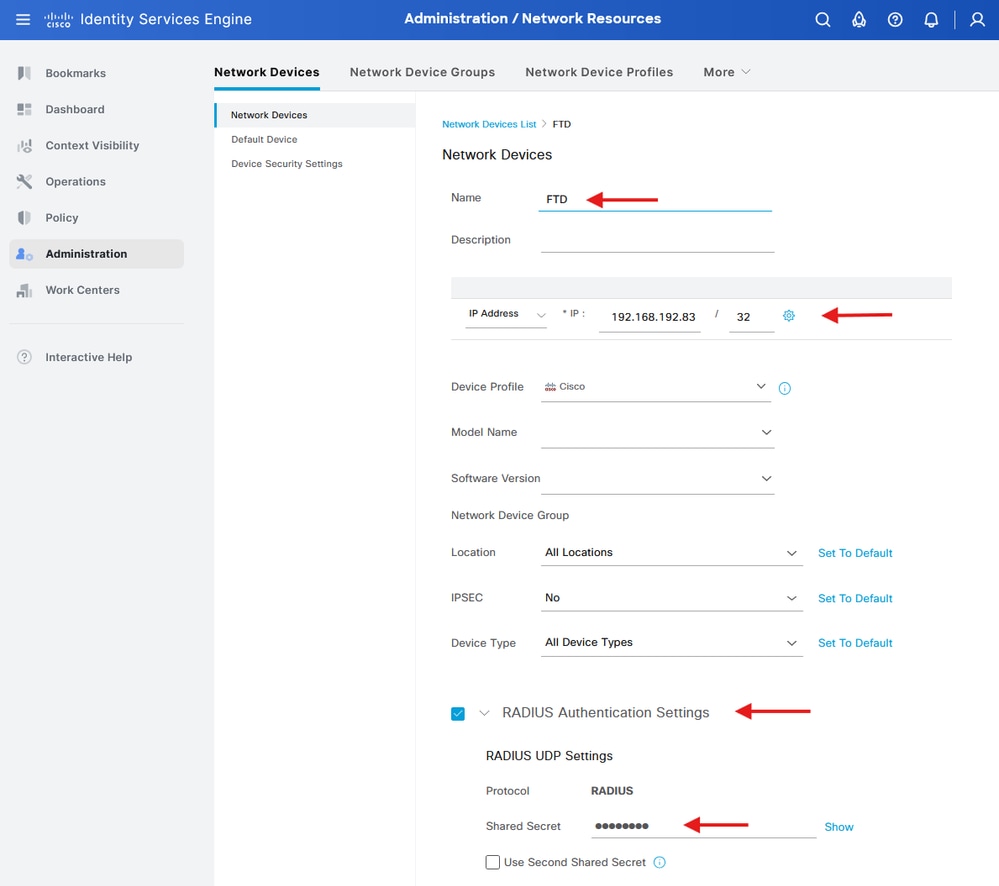Toggle RADIUS Authentication Settings checkbox
Screen dimensions: 999x886
tap(457, 713)
